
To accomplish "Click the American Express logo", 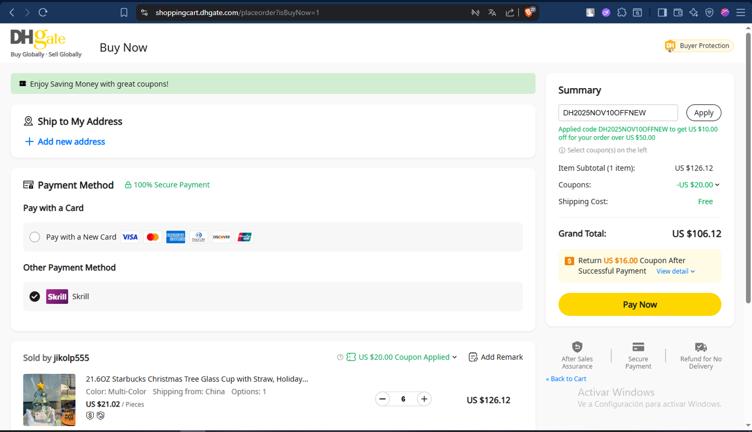I will [x=176, y=237].
